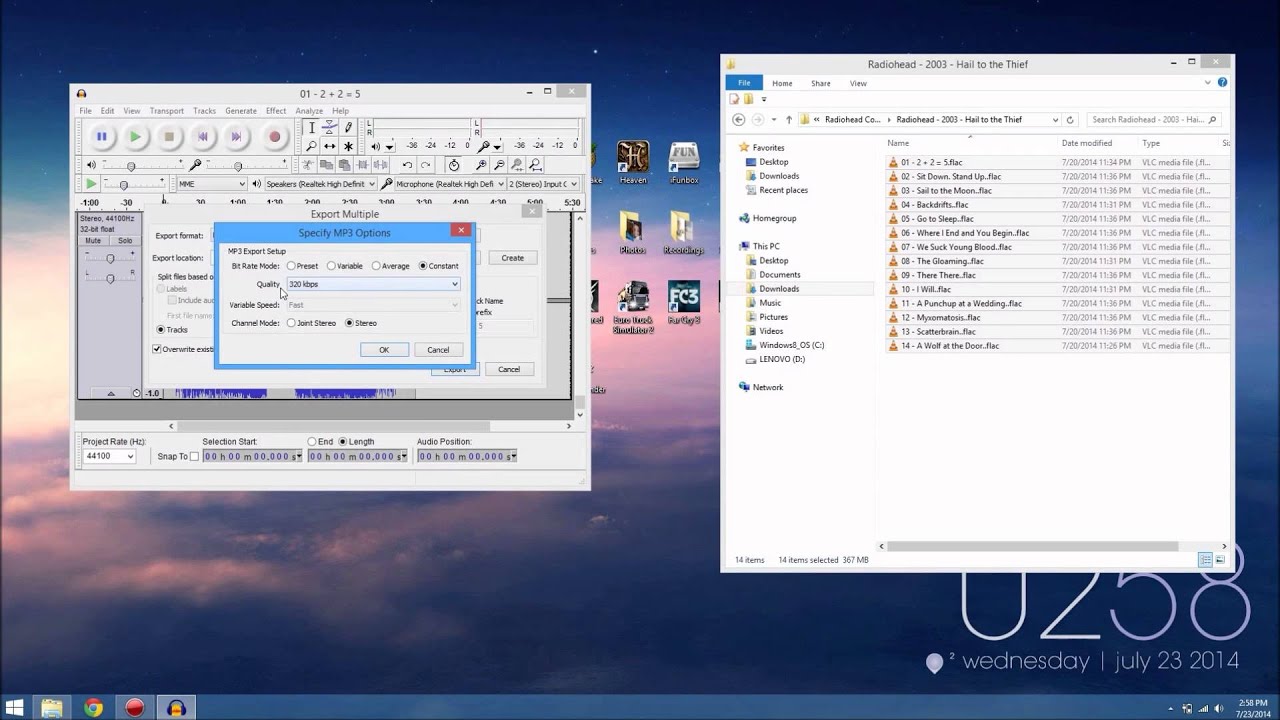Select the Zoom magnifier tool
Image resolution: width=1280 pixels, height=720 pixels.
311,147
